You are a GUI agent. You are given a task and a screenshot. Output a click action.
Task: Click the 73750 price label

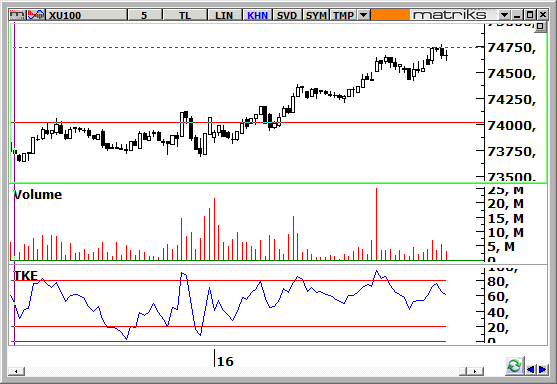511,152
